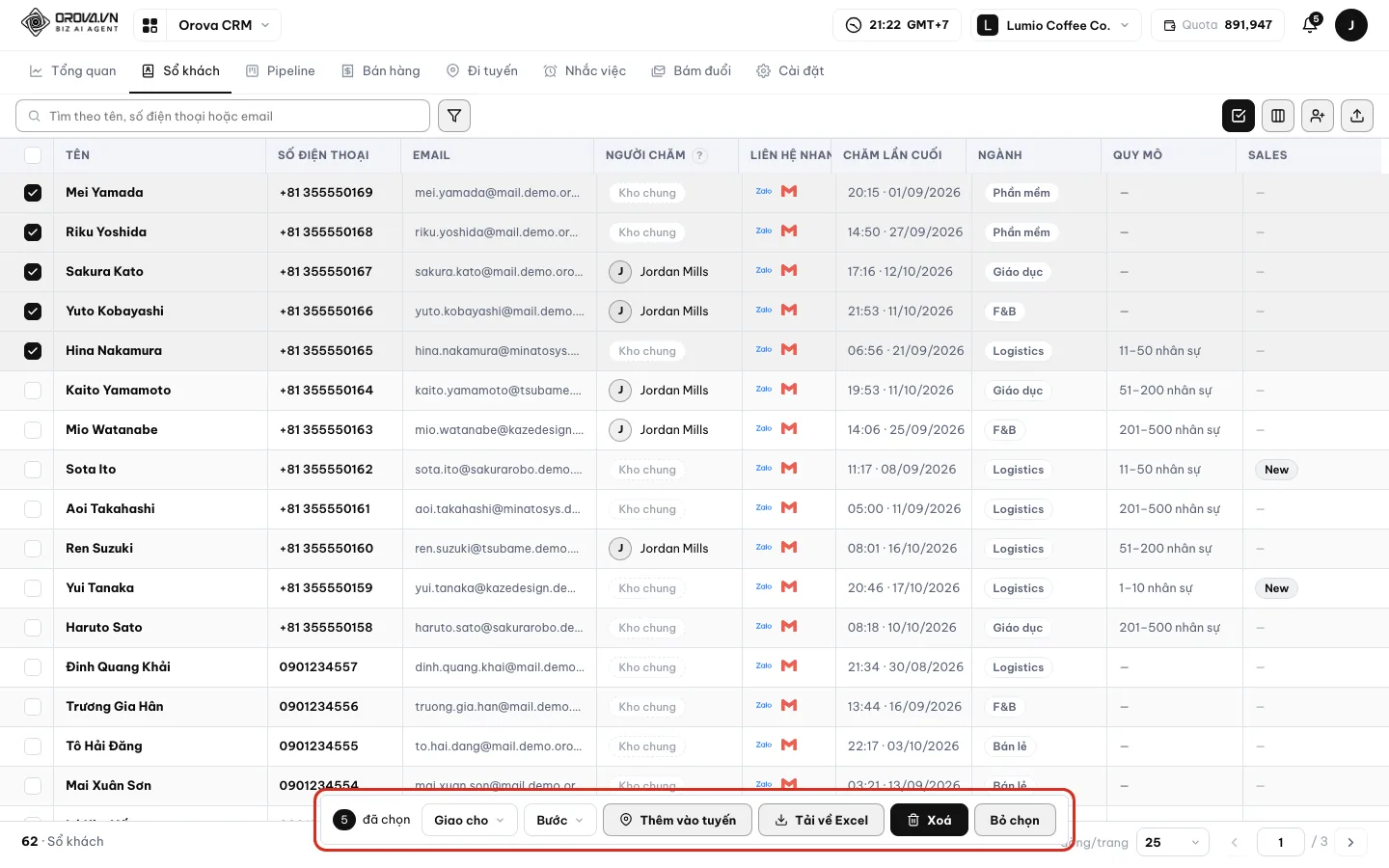Viewport: 1389px width, 868px height.
Task: Open the column layout settings icon
Action: tap(1278, 116)
